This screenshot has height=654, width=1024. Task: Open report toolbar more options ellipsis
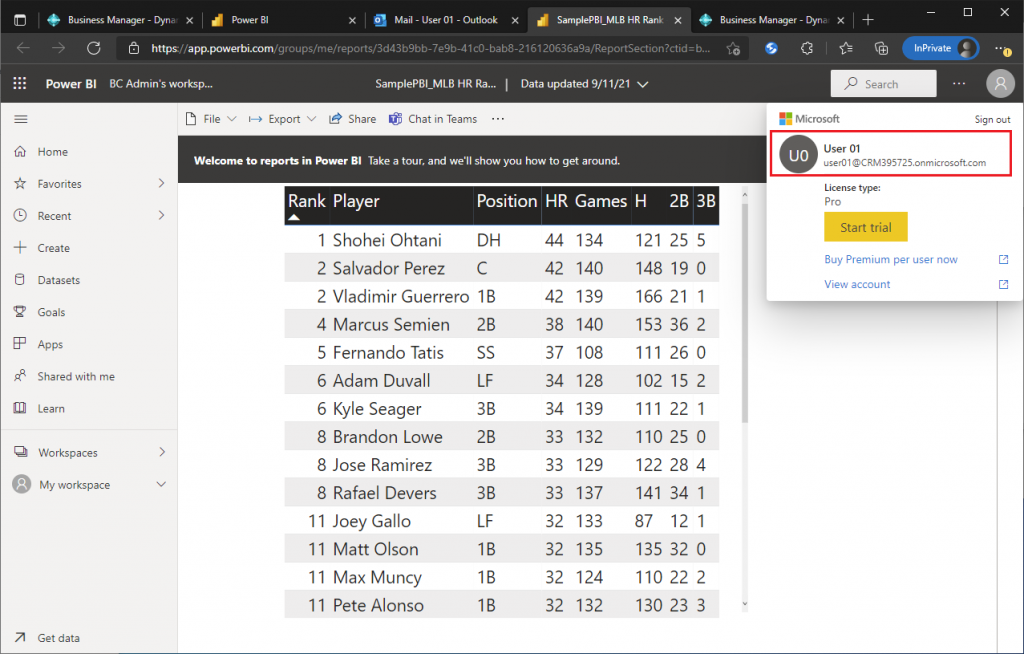coord(498,119)
